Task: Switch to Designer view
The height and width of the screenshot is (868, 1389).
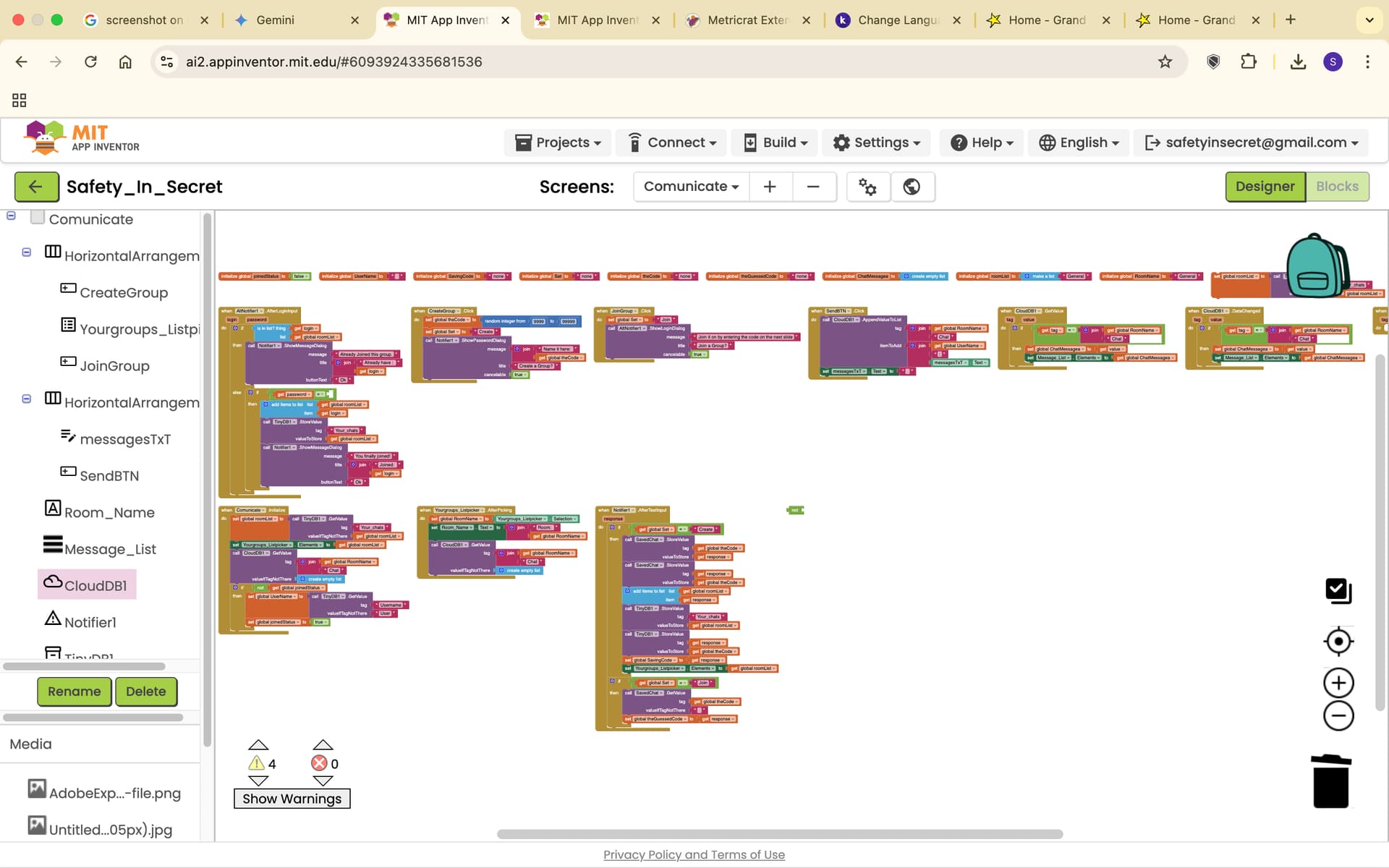Action: pos(1265,187)
